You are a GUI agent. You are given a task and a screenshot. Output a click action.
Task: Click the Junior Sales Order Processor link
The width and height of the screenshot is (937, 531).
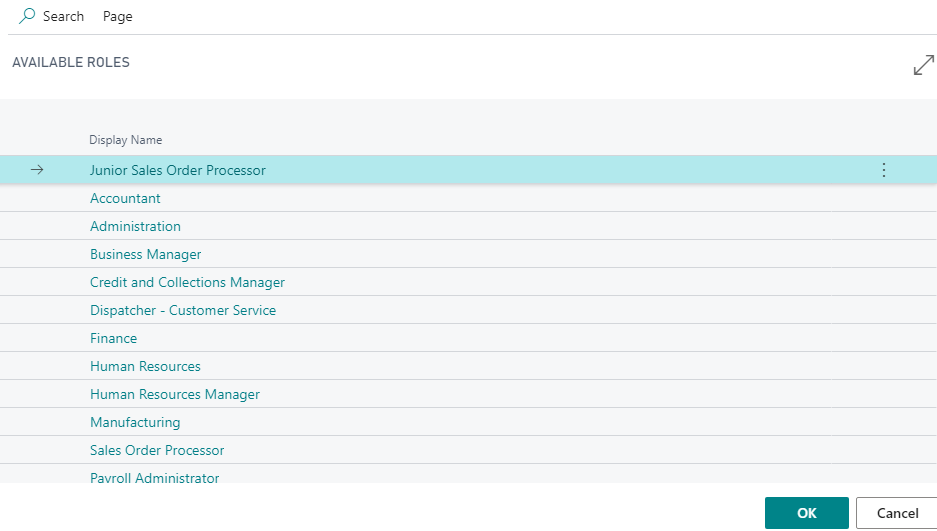point(178,170)
